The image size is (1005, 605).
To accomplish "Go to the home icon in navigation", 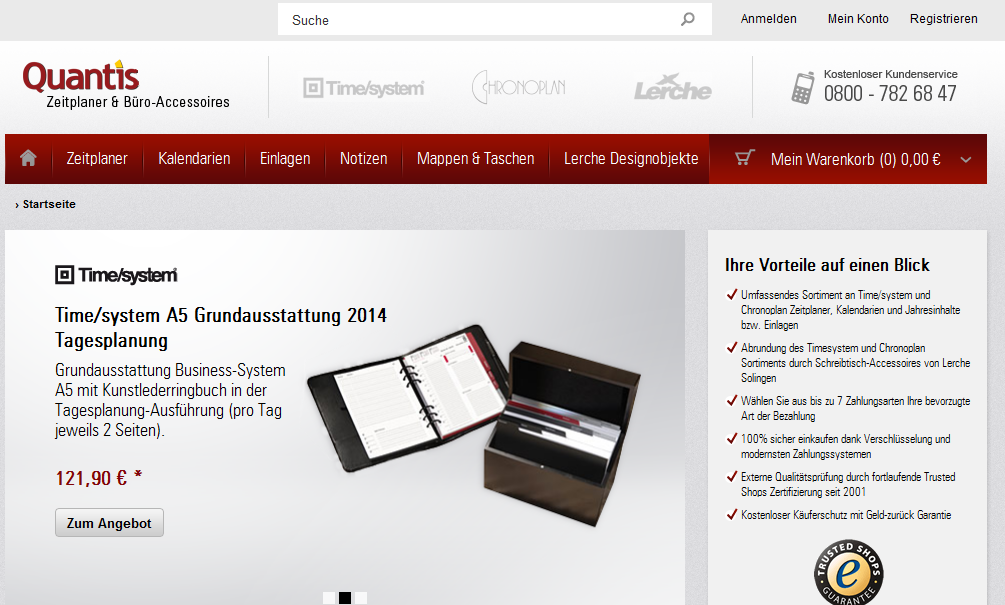I will (x=28, y=158).
